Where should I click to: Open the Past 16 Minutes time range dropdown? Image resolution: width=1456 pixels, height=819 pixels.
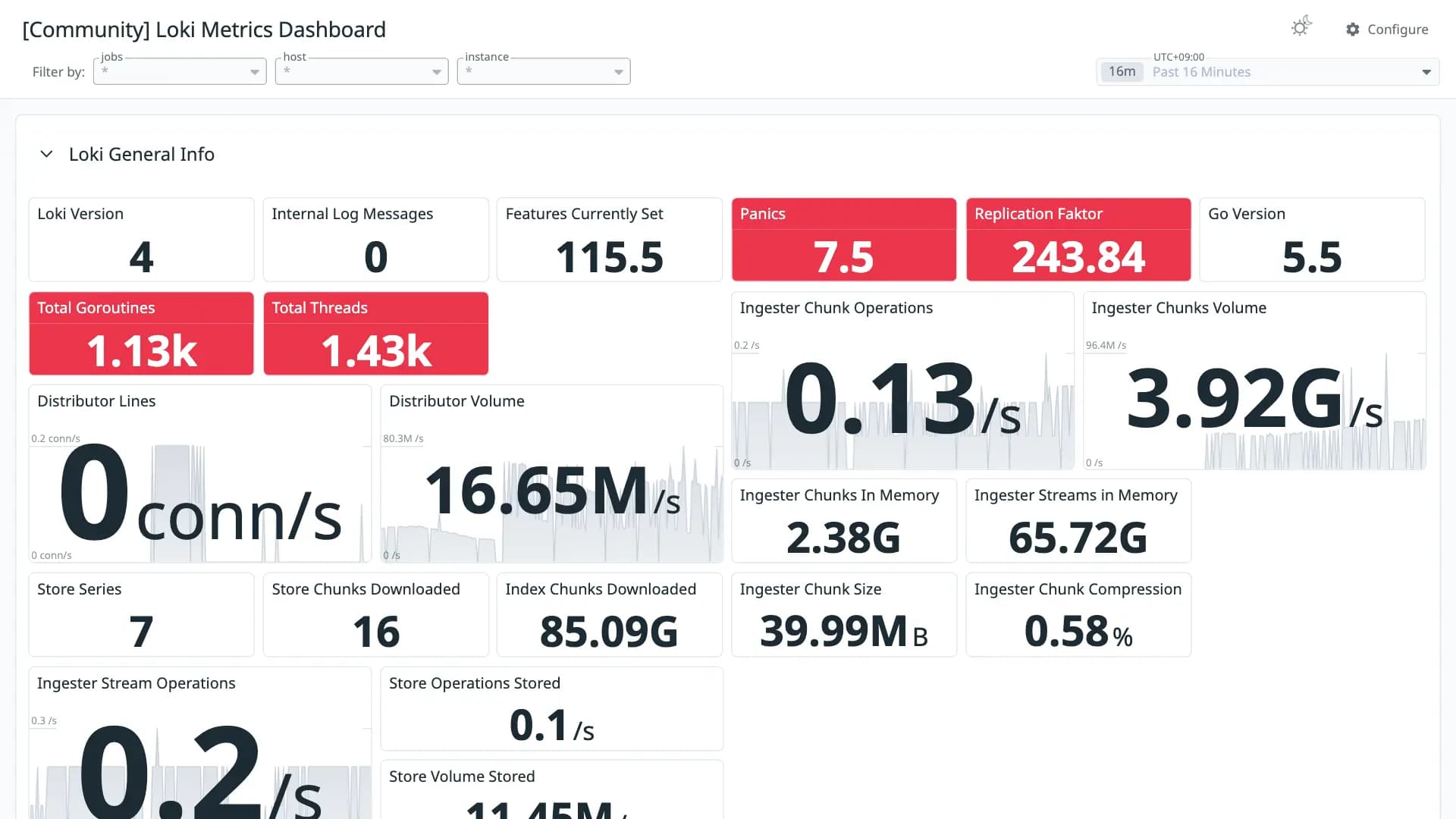1268,72
